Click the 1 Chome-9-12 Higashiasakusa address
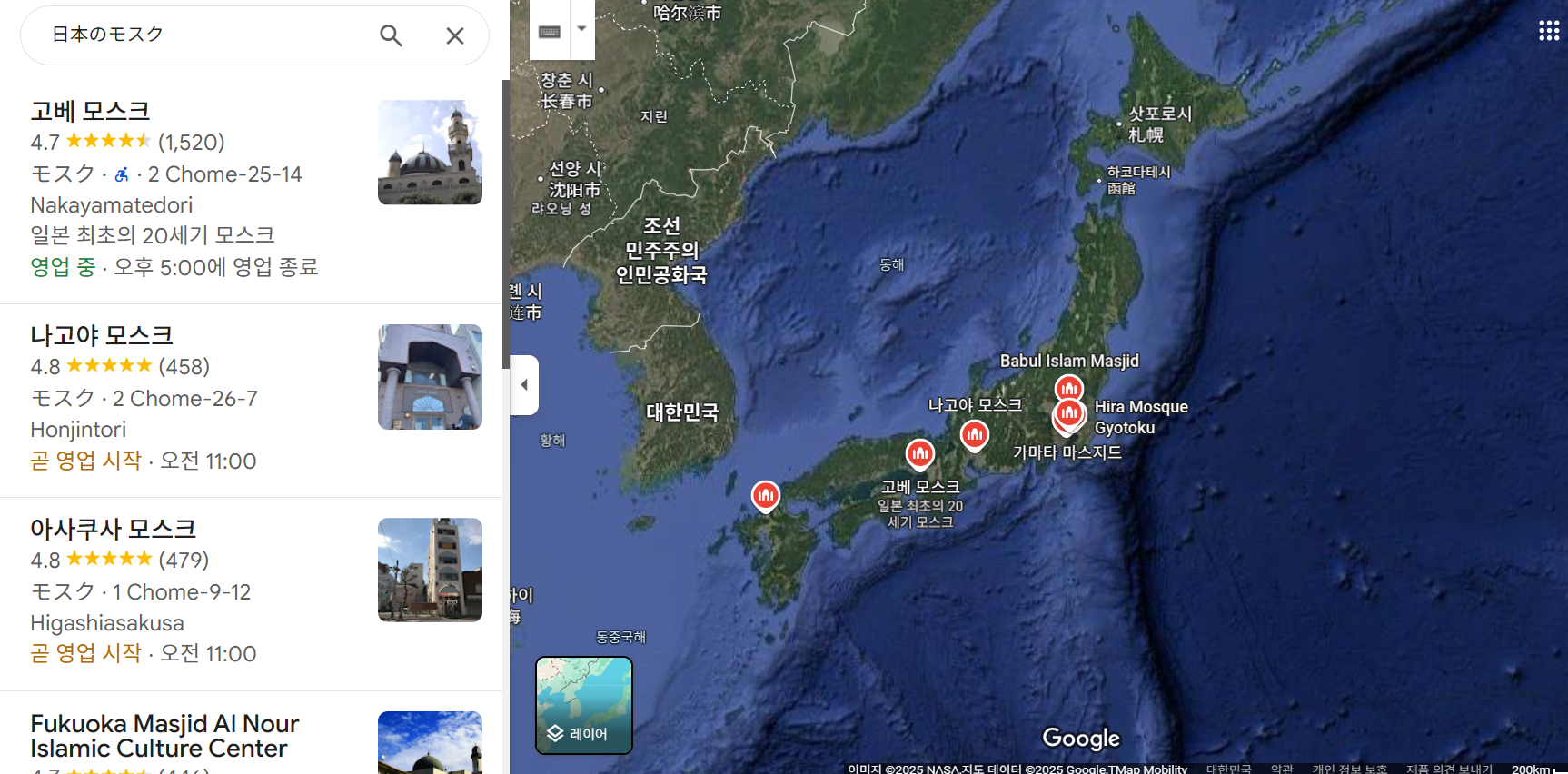Viewport: 1568px width, 774px height. point(140,608)
